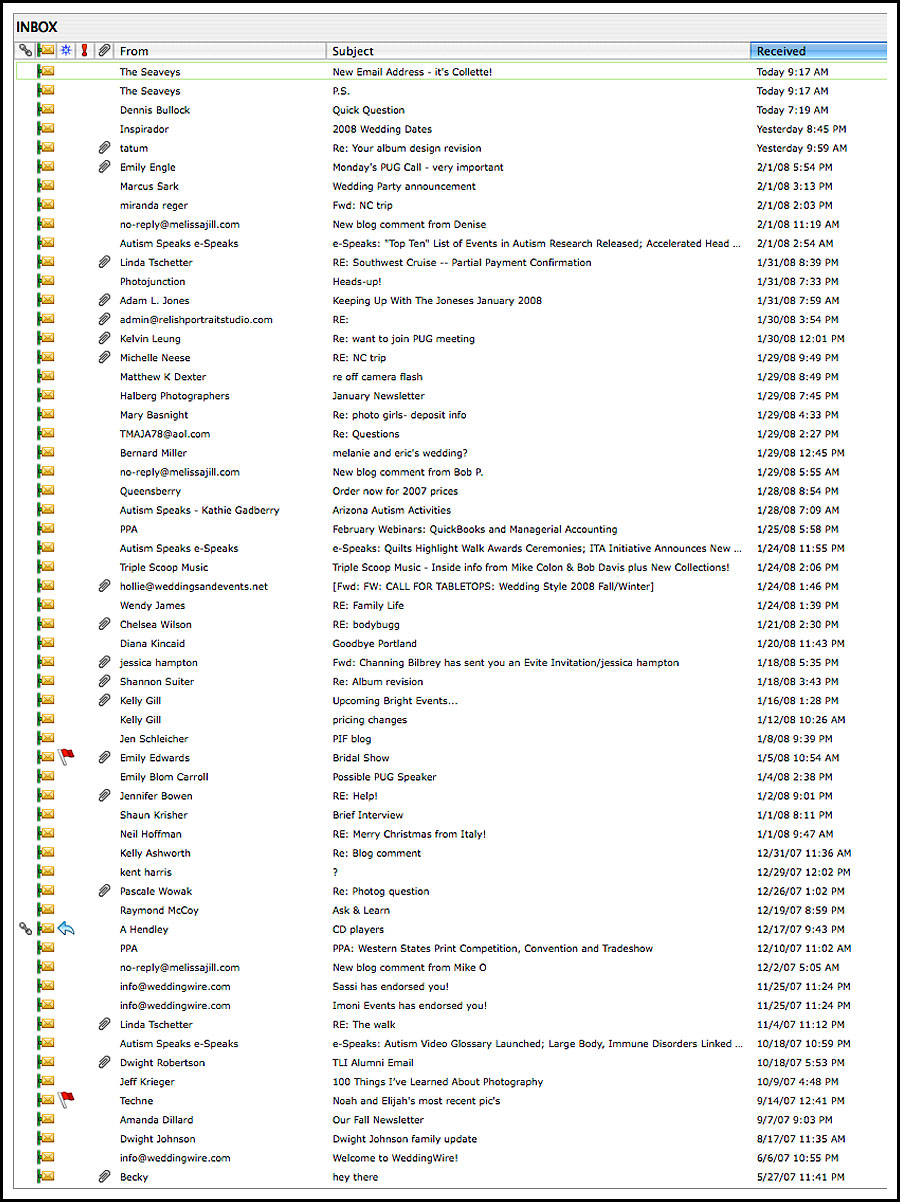
Task: Click the red flag on the Techne email
Action: click(x=66, y=1100)
